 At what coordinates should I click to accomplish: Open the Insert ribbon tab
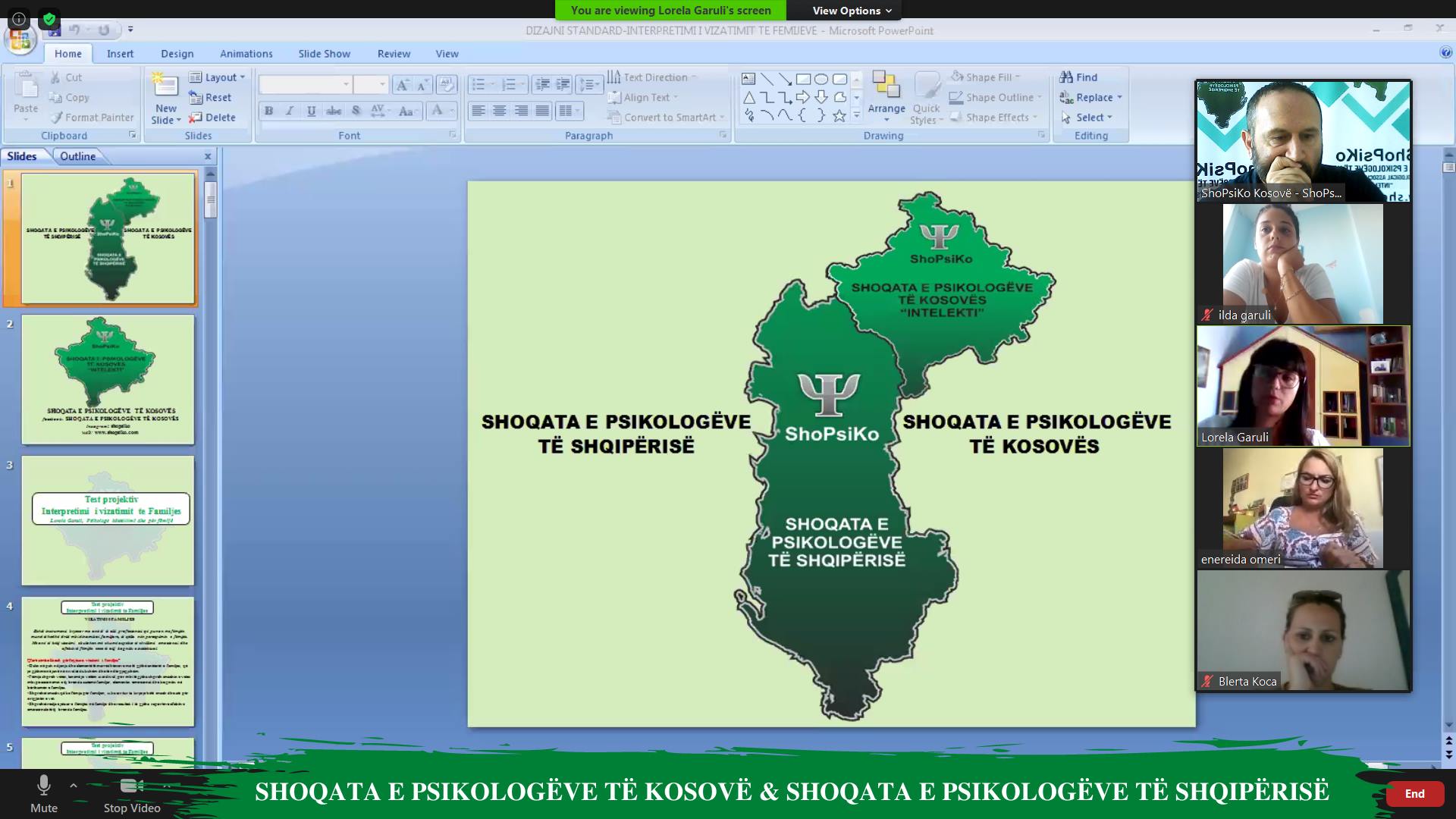(120, 54)
